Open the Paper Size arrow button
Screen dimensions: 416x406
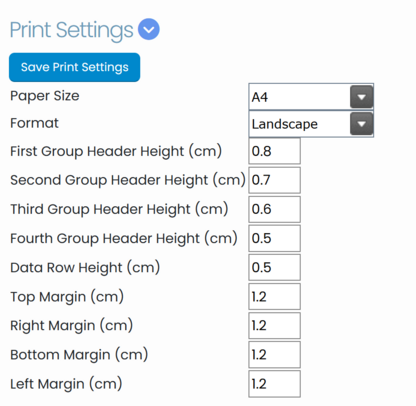coord(362,97)
